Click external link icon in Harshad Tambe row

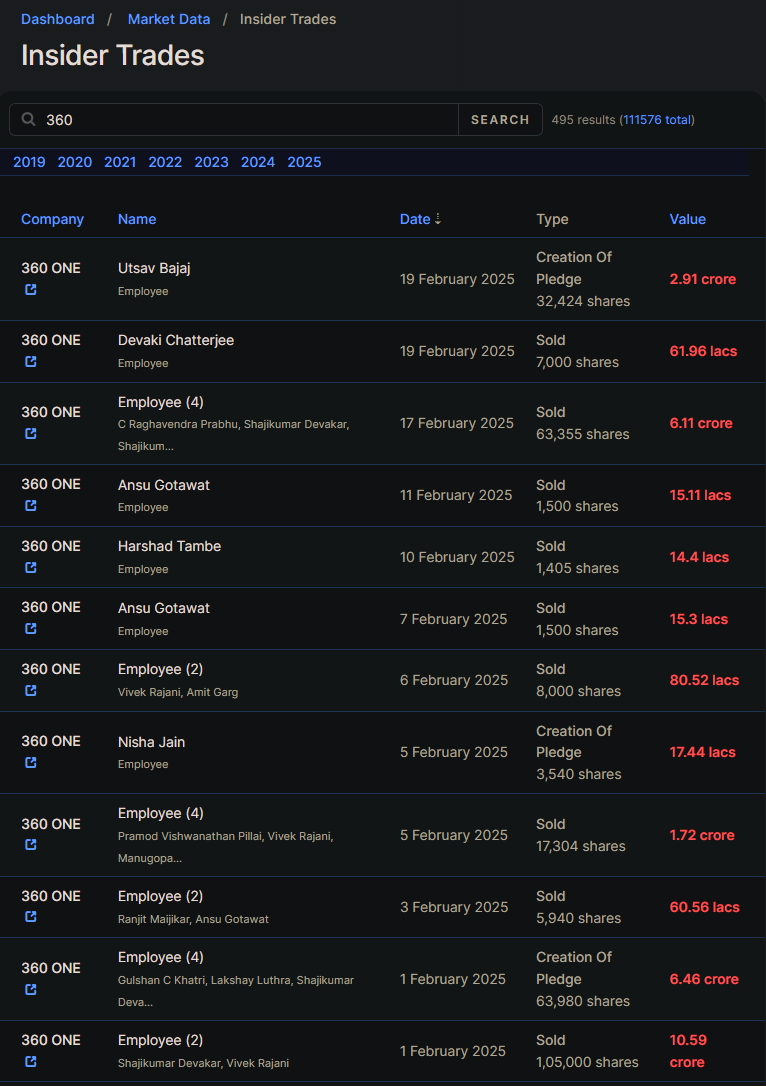[x=30, y=567]
